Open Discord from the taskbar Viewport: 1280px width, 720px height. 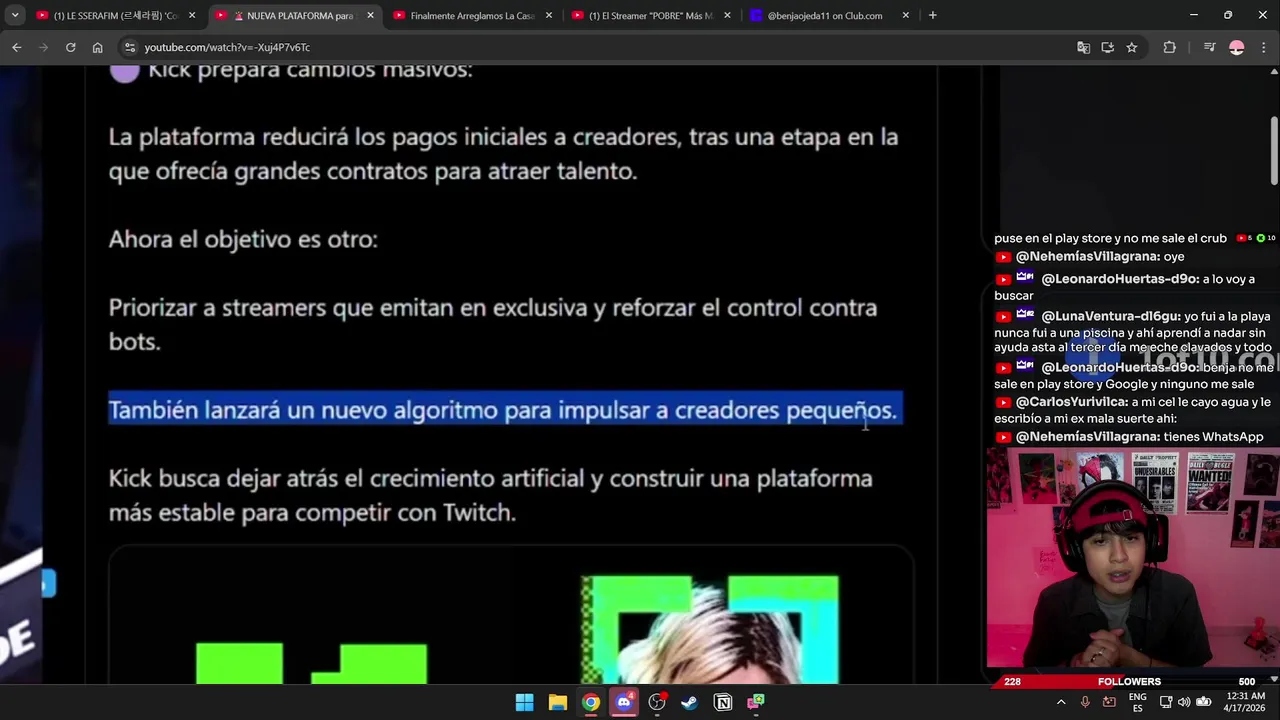coord(624,702)
